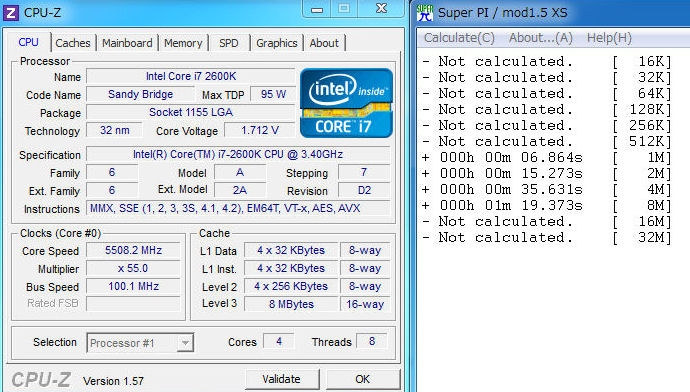Open the SPD tab
Image resolution: width=690 pixels, height=392 pixels.
click(229, 43)
